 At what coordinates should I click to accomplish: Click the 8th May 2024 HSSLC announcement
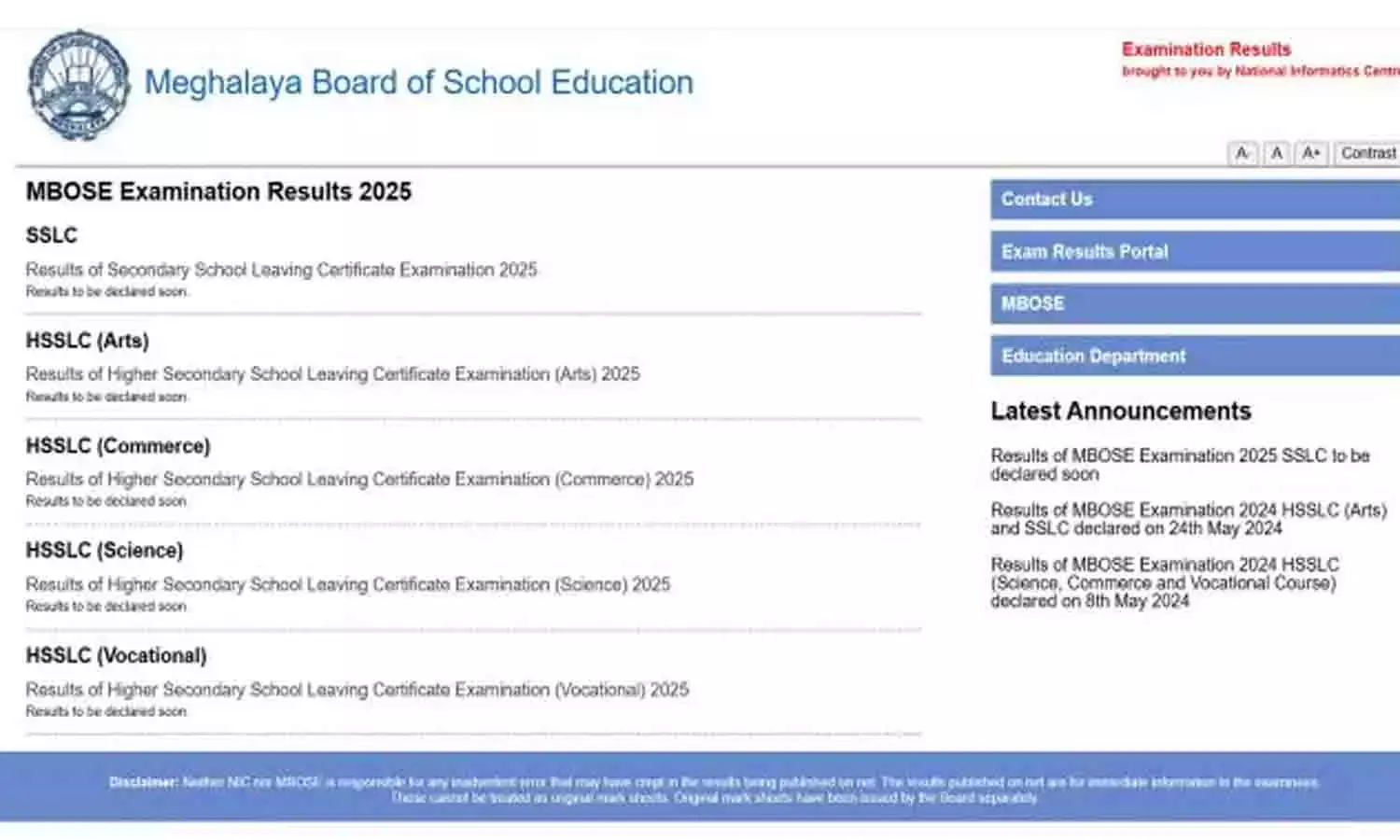coord(1169,582)
